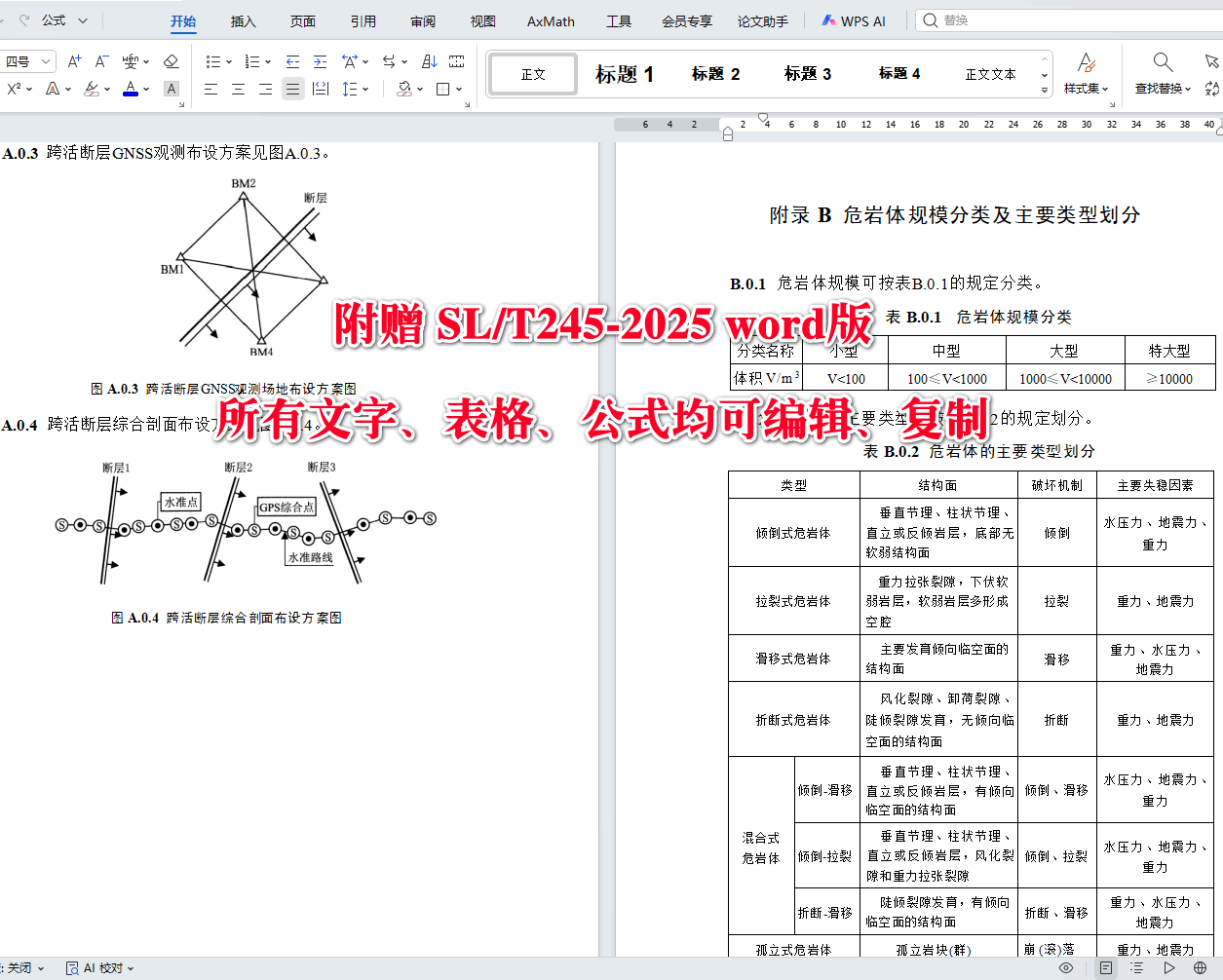Click the WPS AI button
This screenshot has height=980, width=1223.
[x=853, y=20]
